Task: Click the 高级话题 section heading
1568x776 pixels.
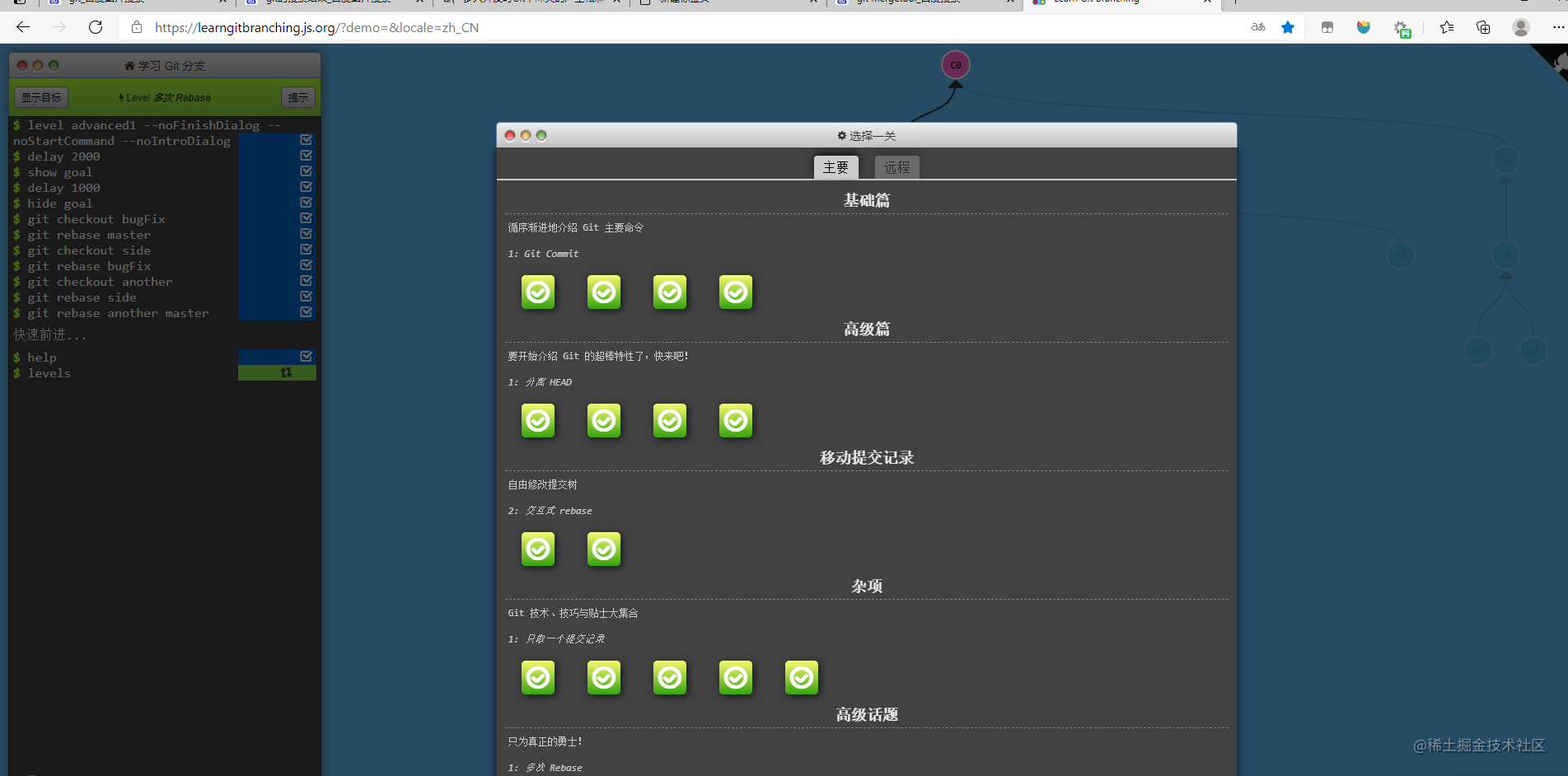Action: click(x=867, y=714)
